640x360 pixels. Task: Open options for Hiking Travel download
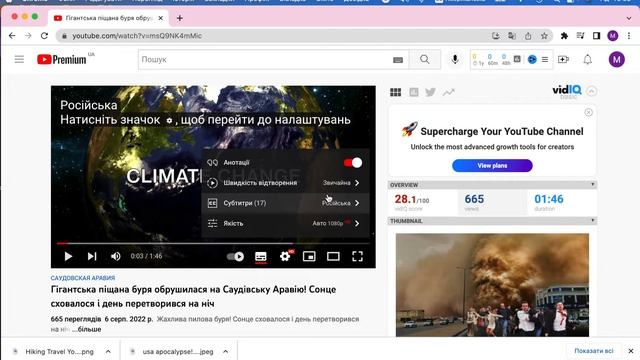pyautogui.click(x=108, y=351)
